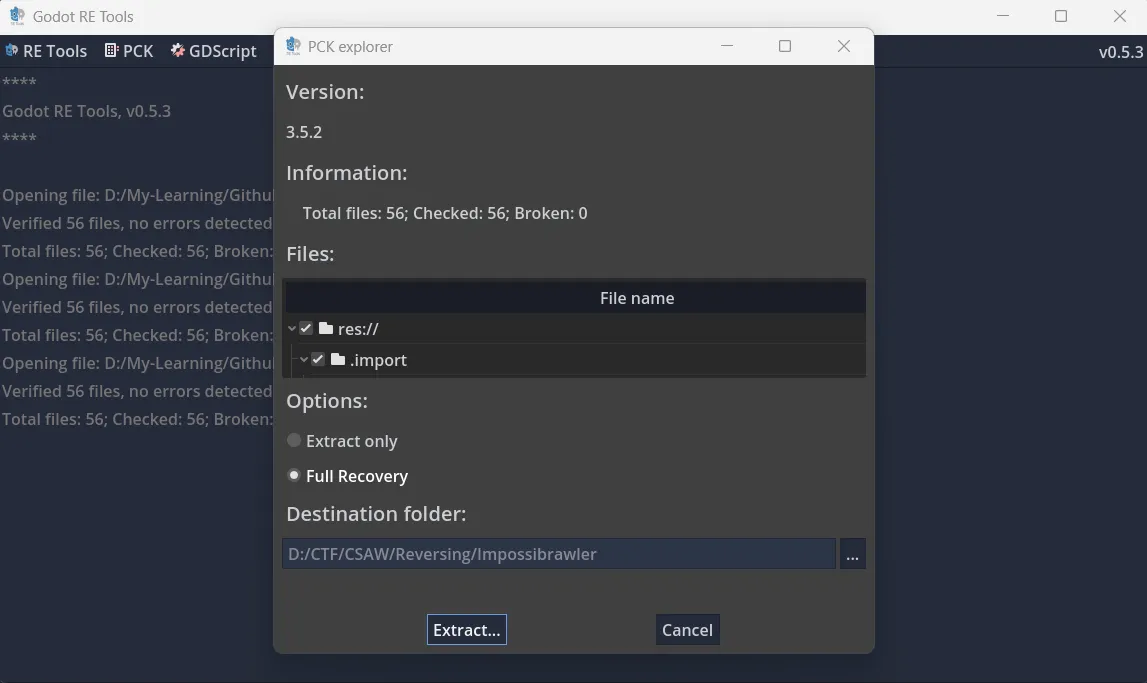This screenshot has width=1147, height=683.
Task: Open the RE Tools menu
Action: tap(46, 51)
